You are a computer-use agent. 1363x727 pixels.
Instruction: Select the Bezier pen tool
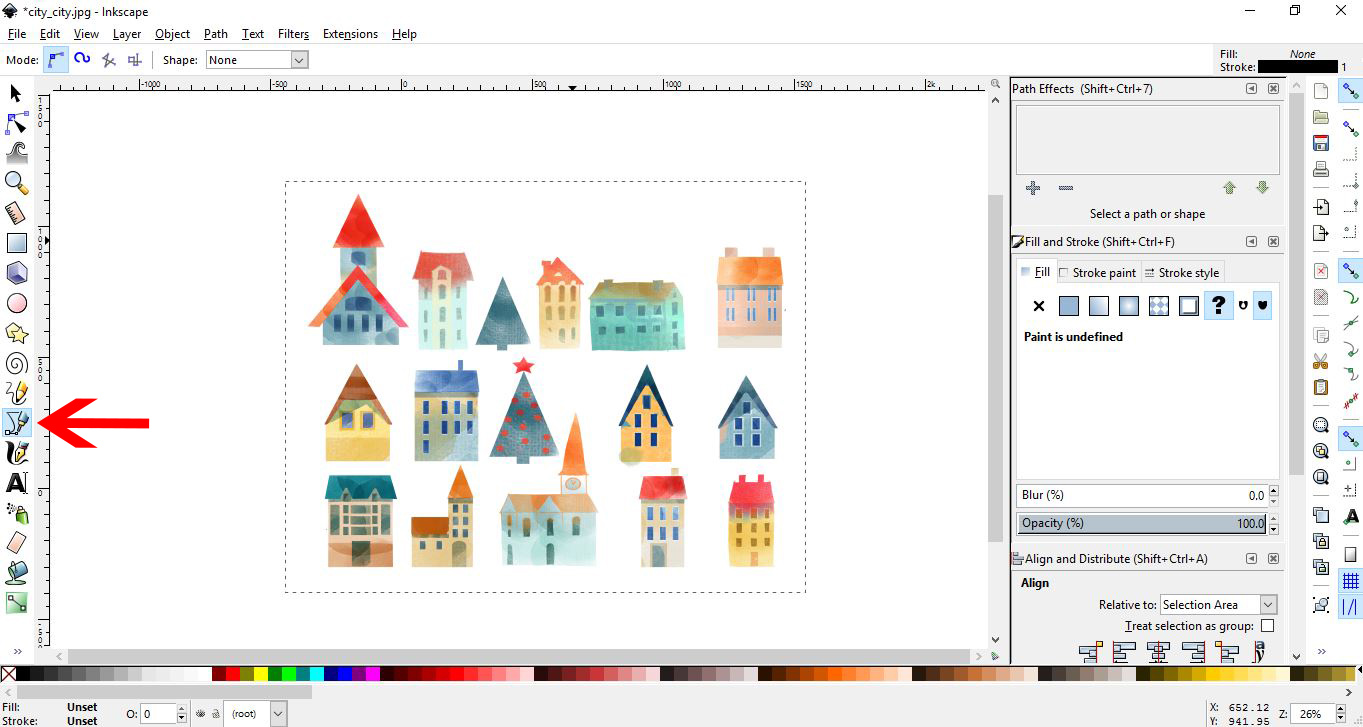click(16, 422)
